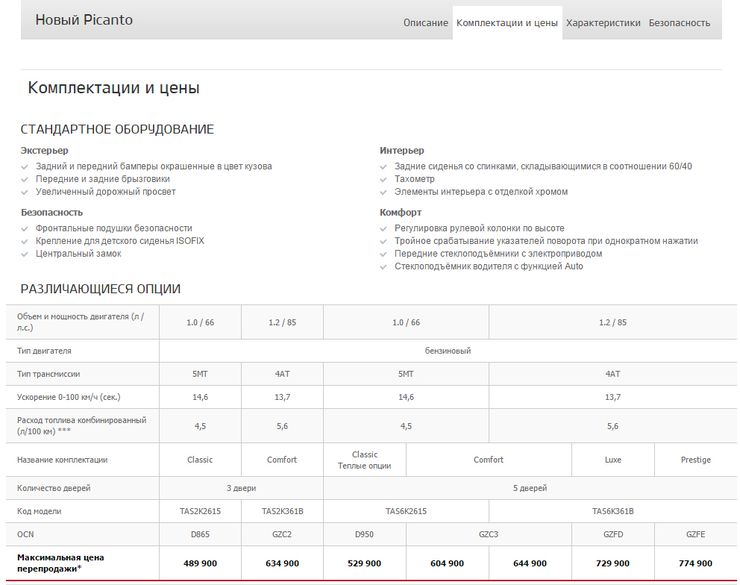Click the 634 900 price
The height and width of the screenshot is (585, 740).
coord(282,564)
